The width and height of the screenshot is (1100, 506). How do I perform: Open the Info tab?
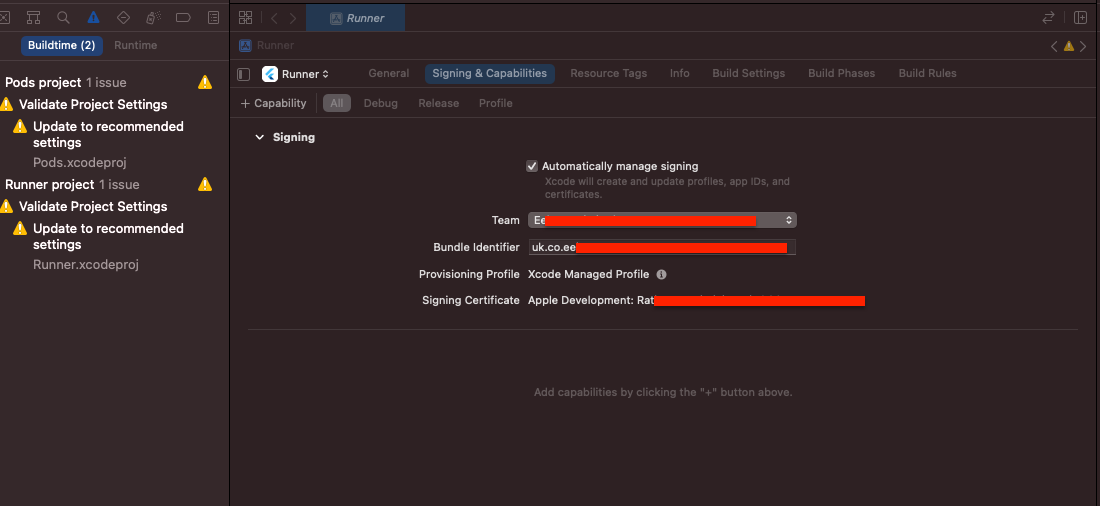coord(679,74)
